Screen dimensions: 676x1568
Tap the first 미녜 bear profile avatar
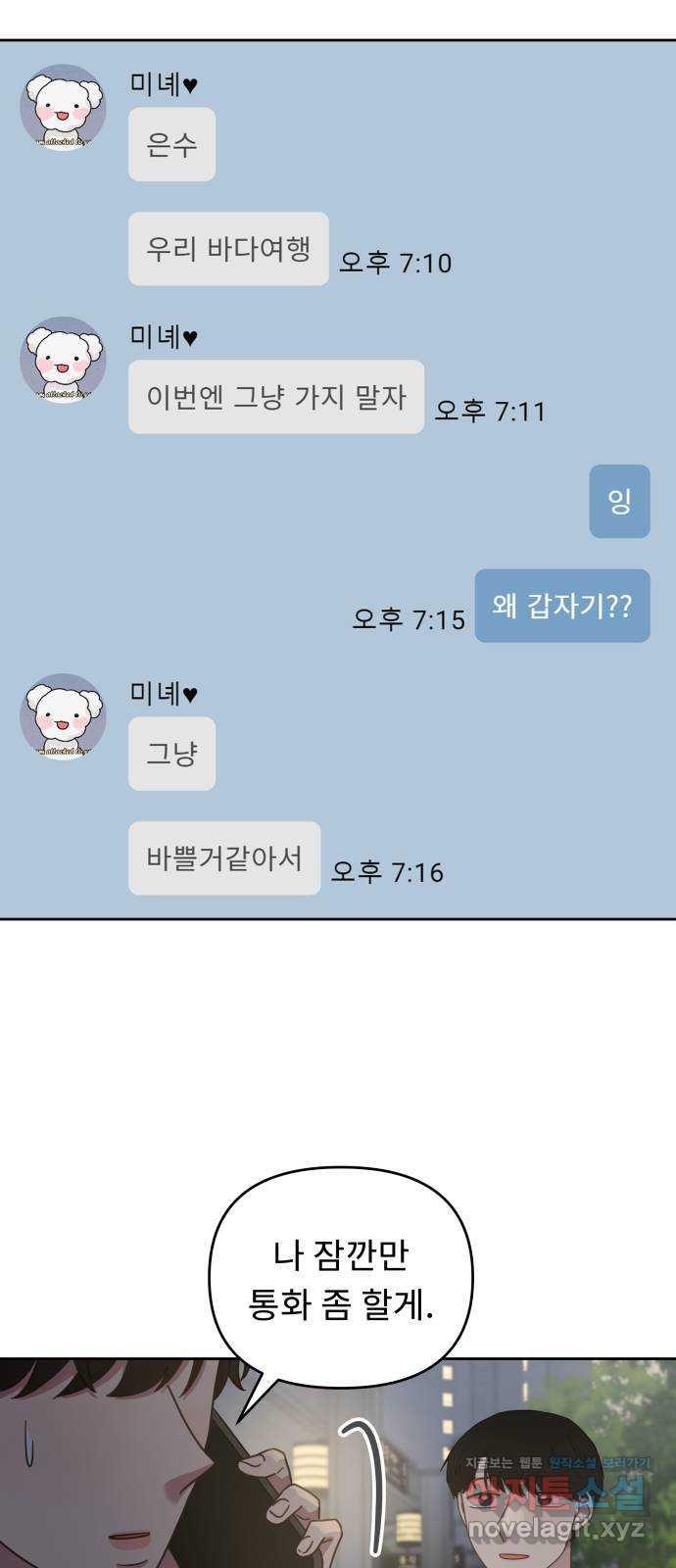click(63, 108)
